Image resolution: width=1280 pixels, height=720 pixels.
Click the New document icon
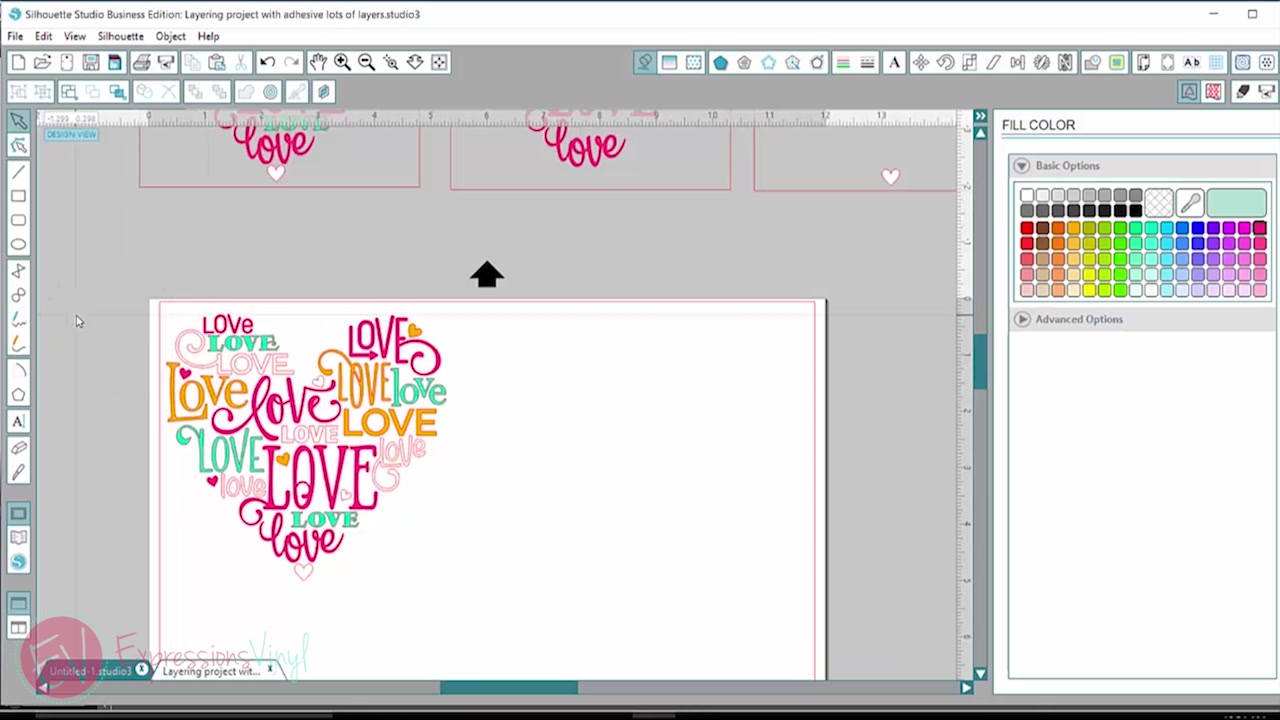point(18,62)
